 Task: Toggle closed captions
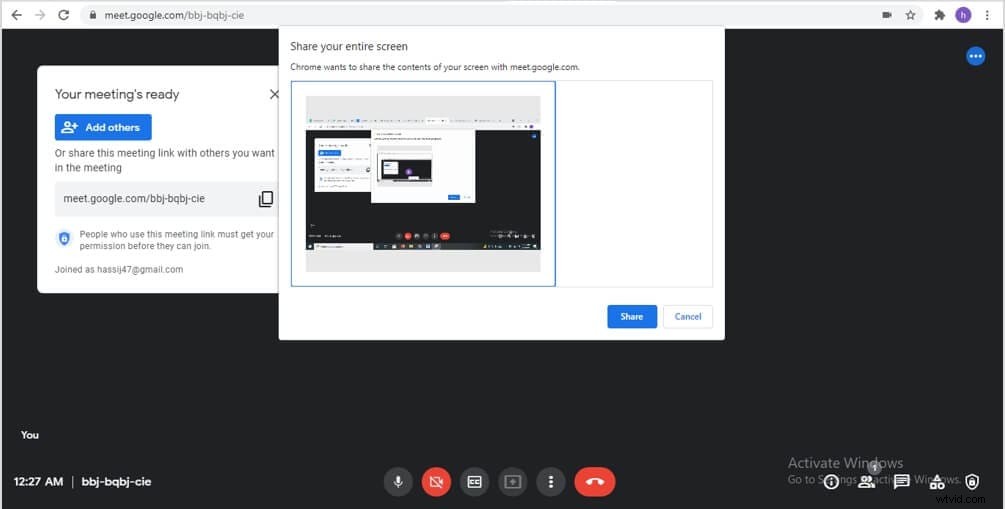[474, 482]
